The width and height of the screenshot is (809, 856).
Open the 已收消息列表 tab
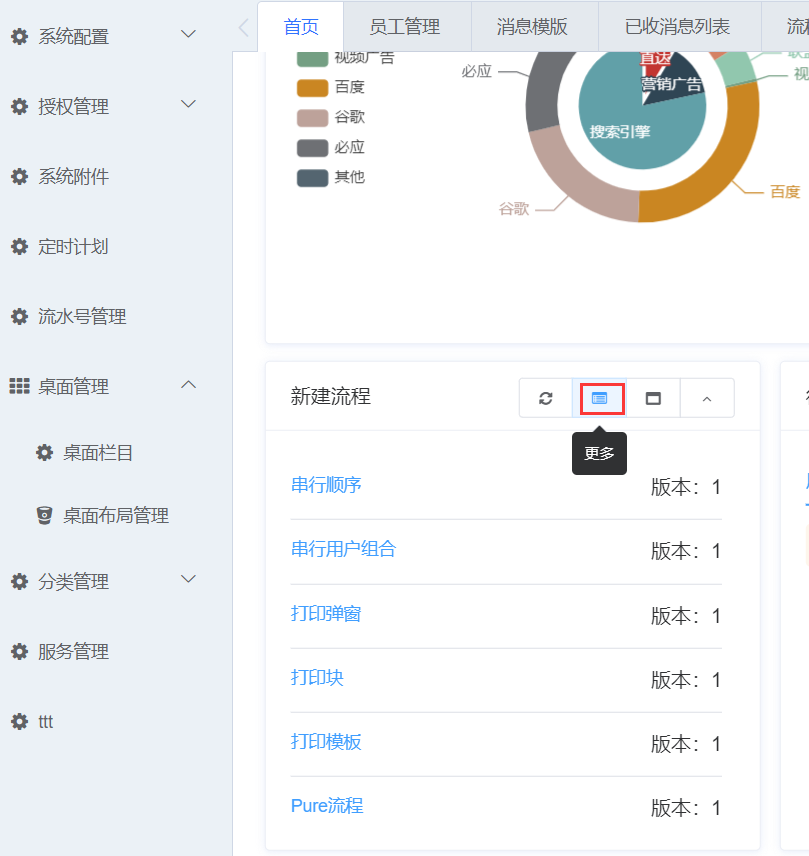point(677,27)
